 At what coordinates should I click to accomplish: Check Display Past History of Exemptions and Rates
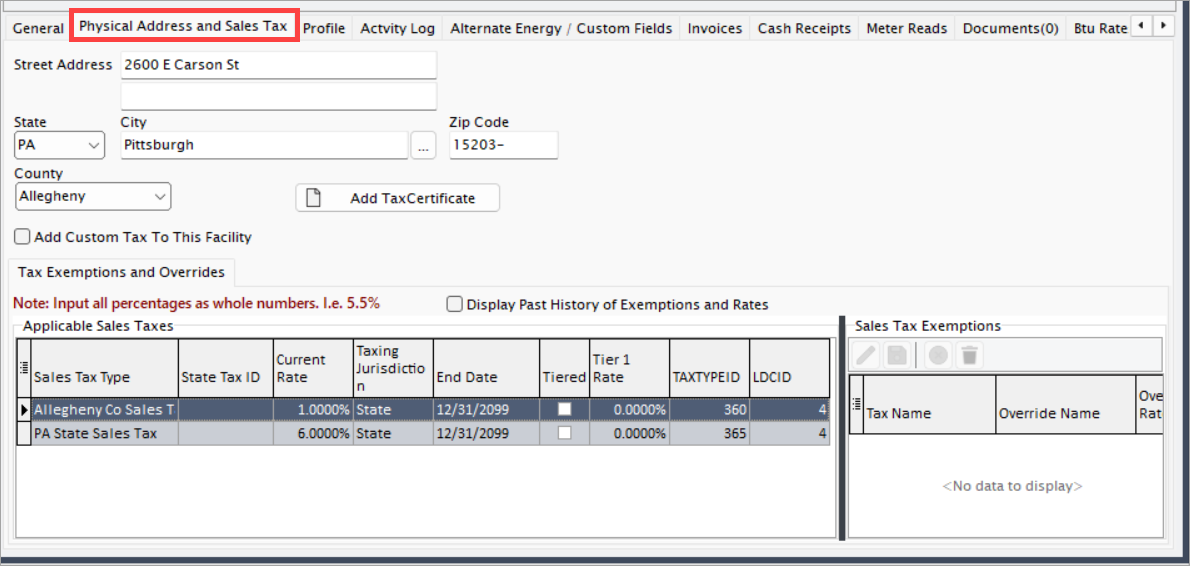455,304
